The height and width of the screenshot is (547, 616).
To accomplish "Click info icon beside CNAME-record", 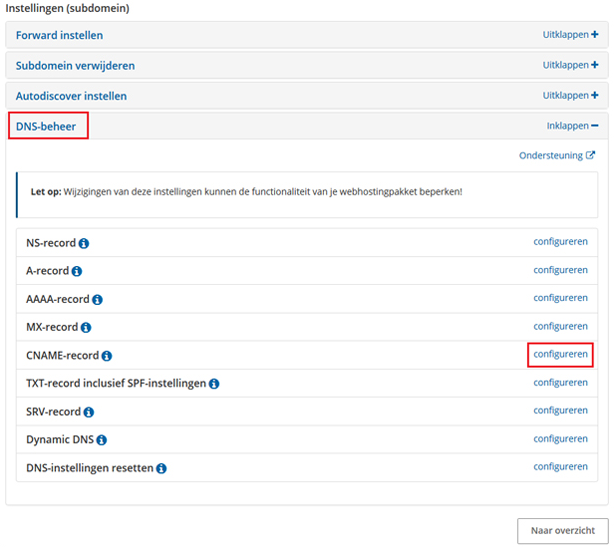I will [107, 355].
